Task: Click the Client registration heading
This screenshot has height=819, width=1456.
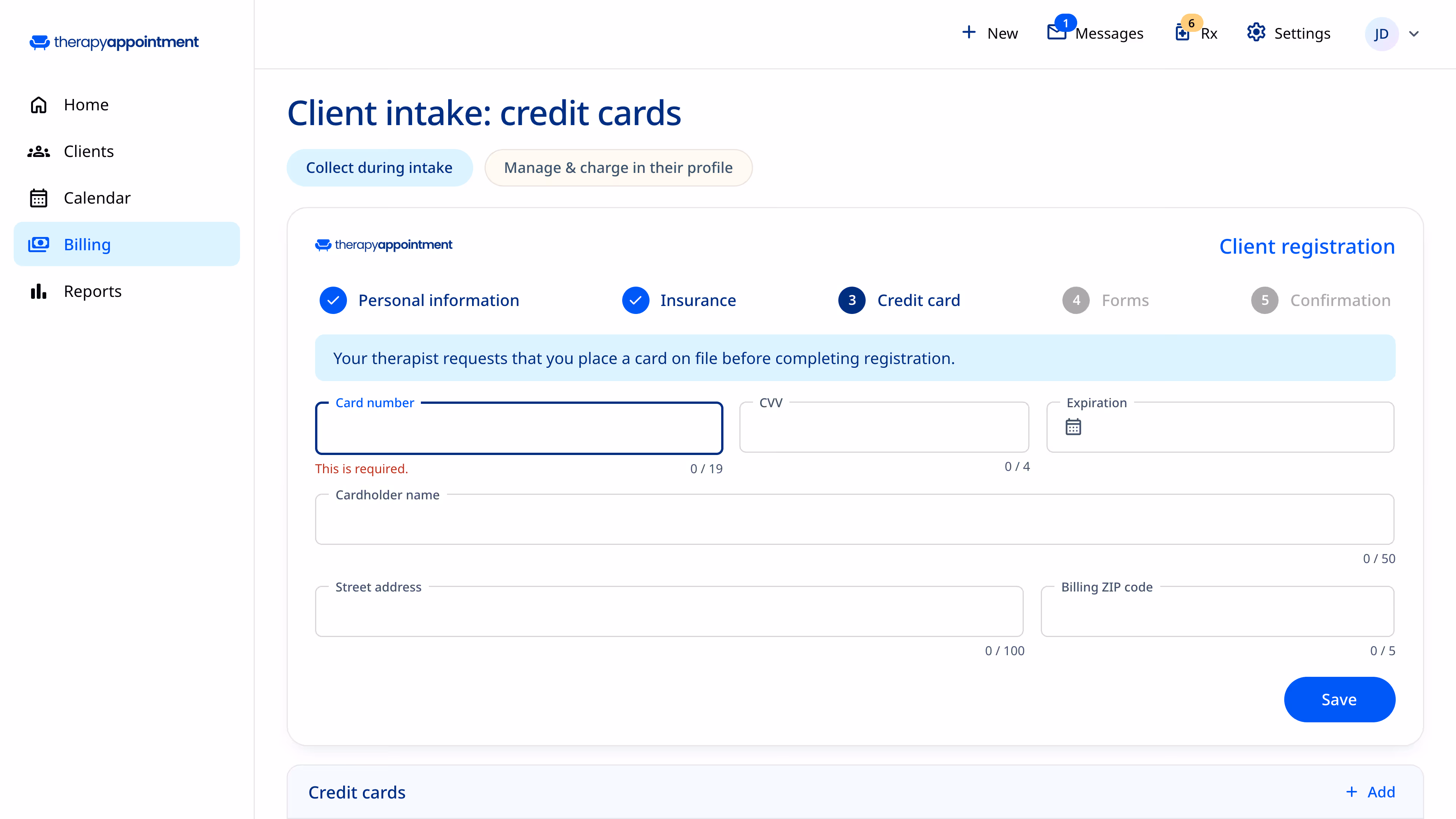Action: tap(1307, 246)
